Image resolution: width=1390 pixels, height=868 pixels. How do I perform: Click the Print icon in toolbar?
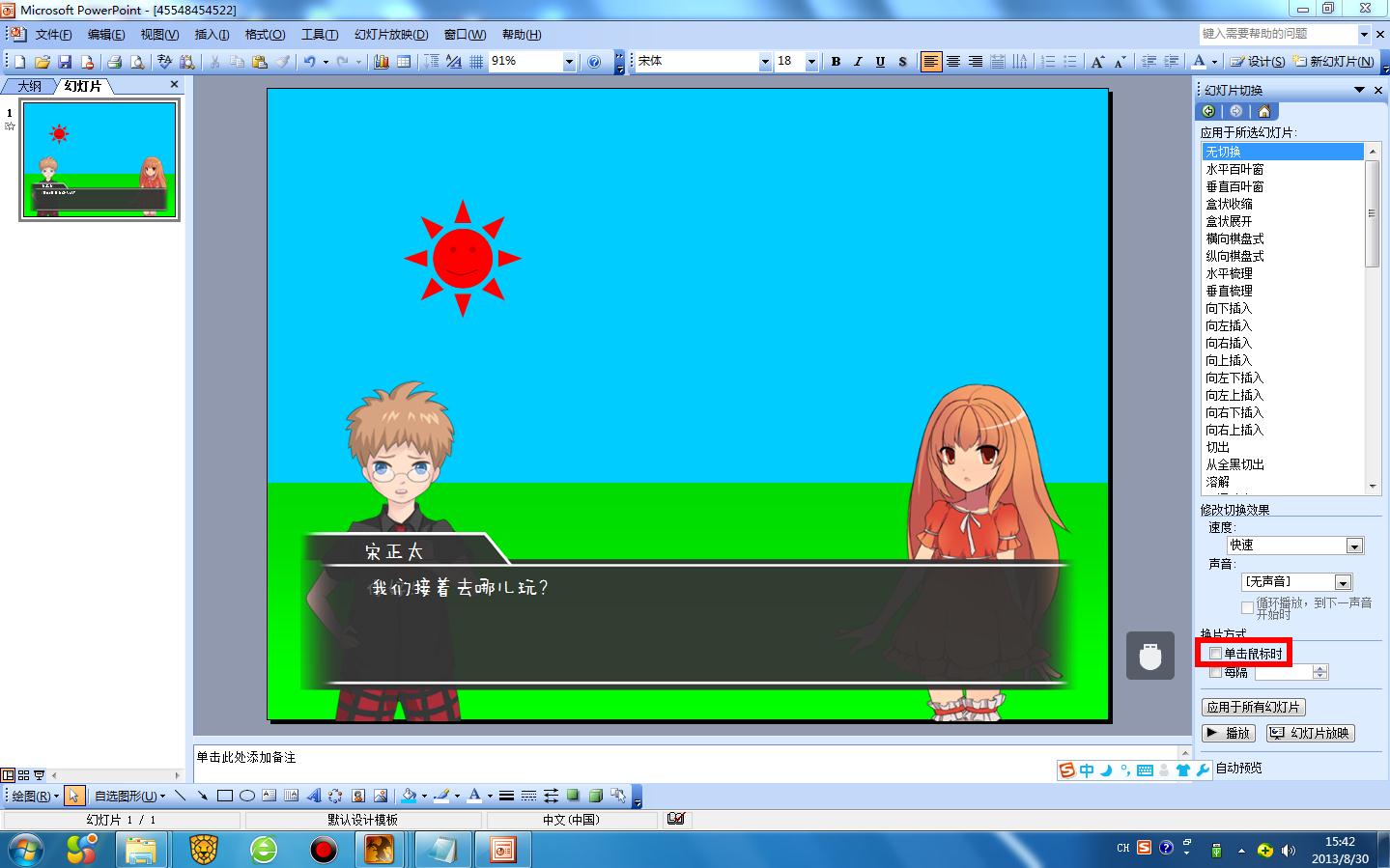click(114, 62)
